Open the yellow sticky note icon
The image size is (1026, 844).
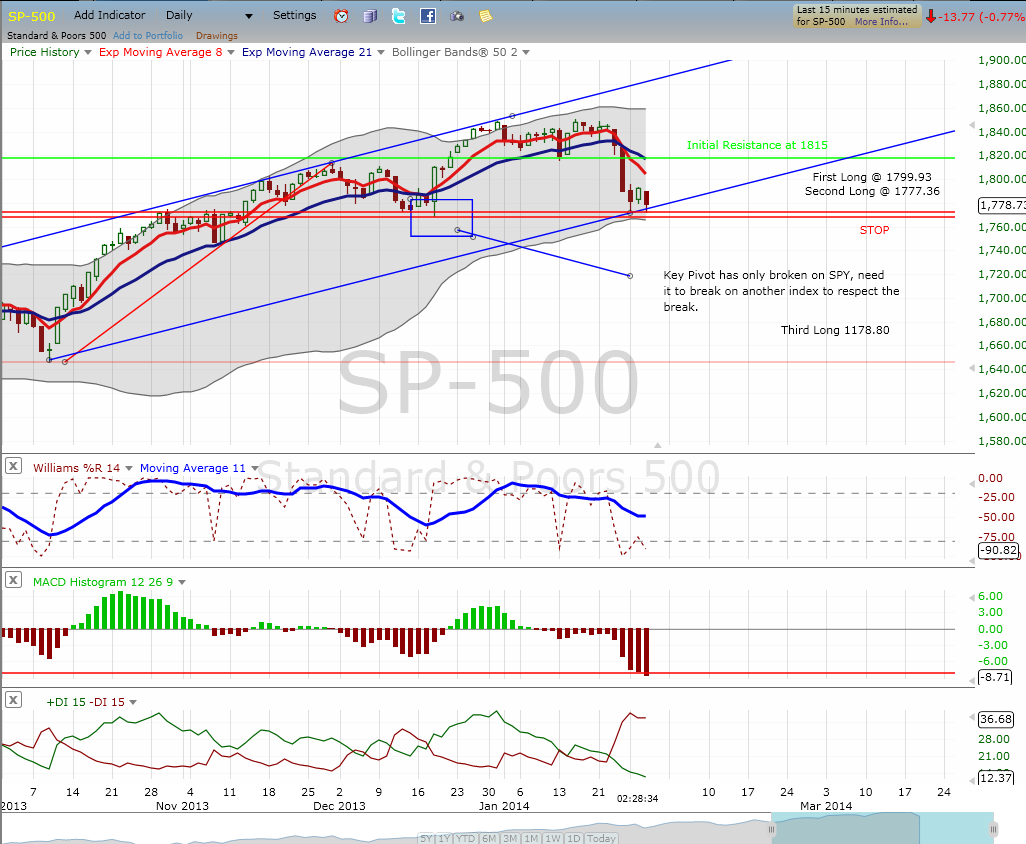point(486,16)
